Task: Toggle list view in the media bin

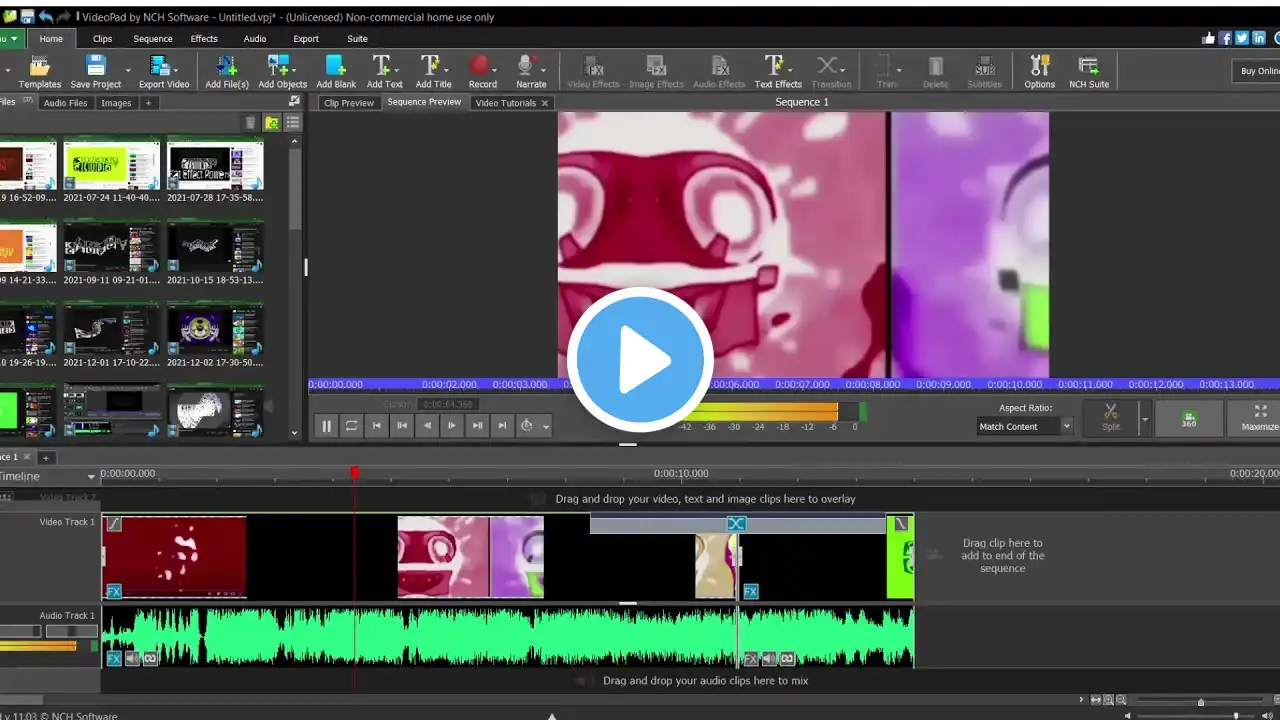Action: point(293,123)
